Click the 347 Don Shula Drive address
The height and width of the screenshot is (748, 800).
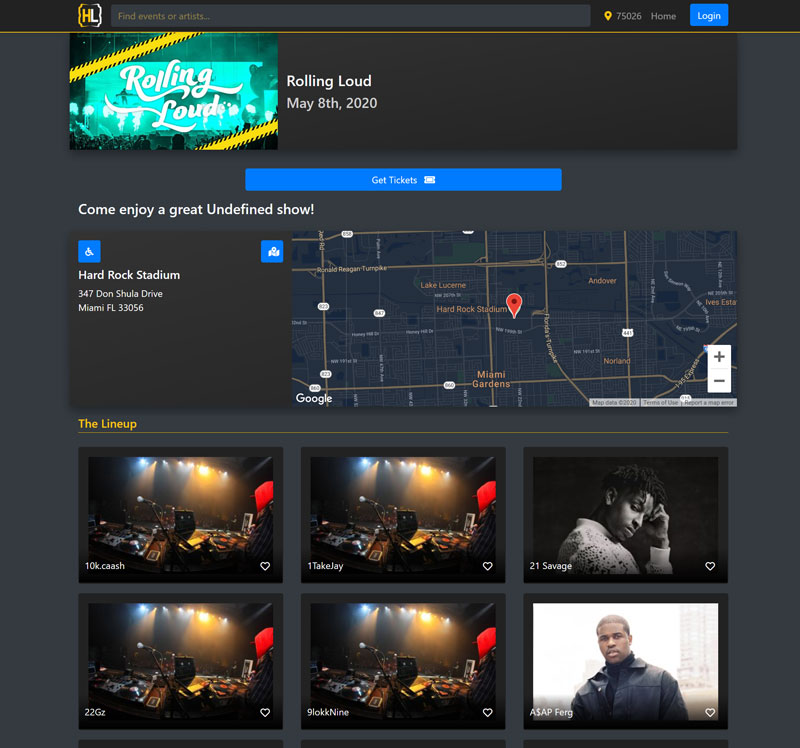coord(120,294)
